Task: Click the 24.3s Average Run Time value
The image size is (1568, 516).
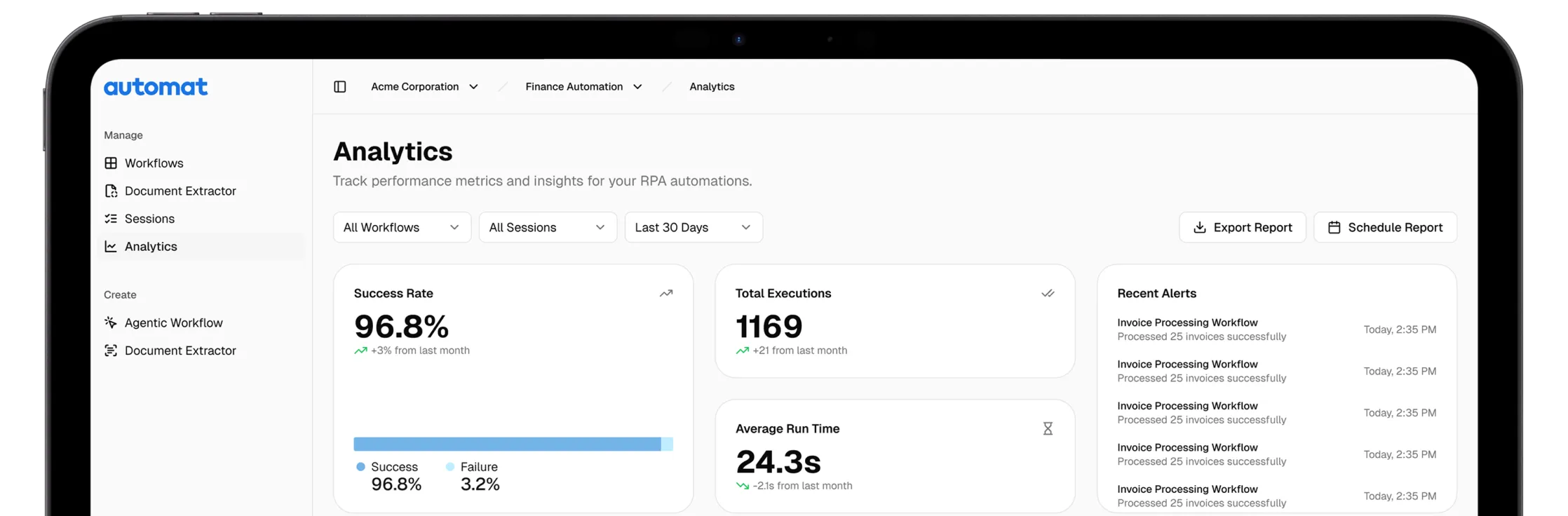Action: click(778, 461)
